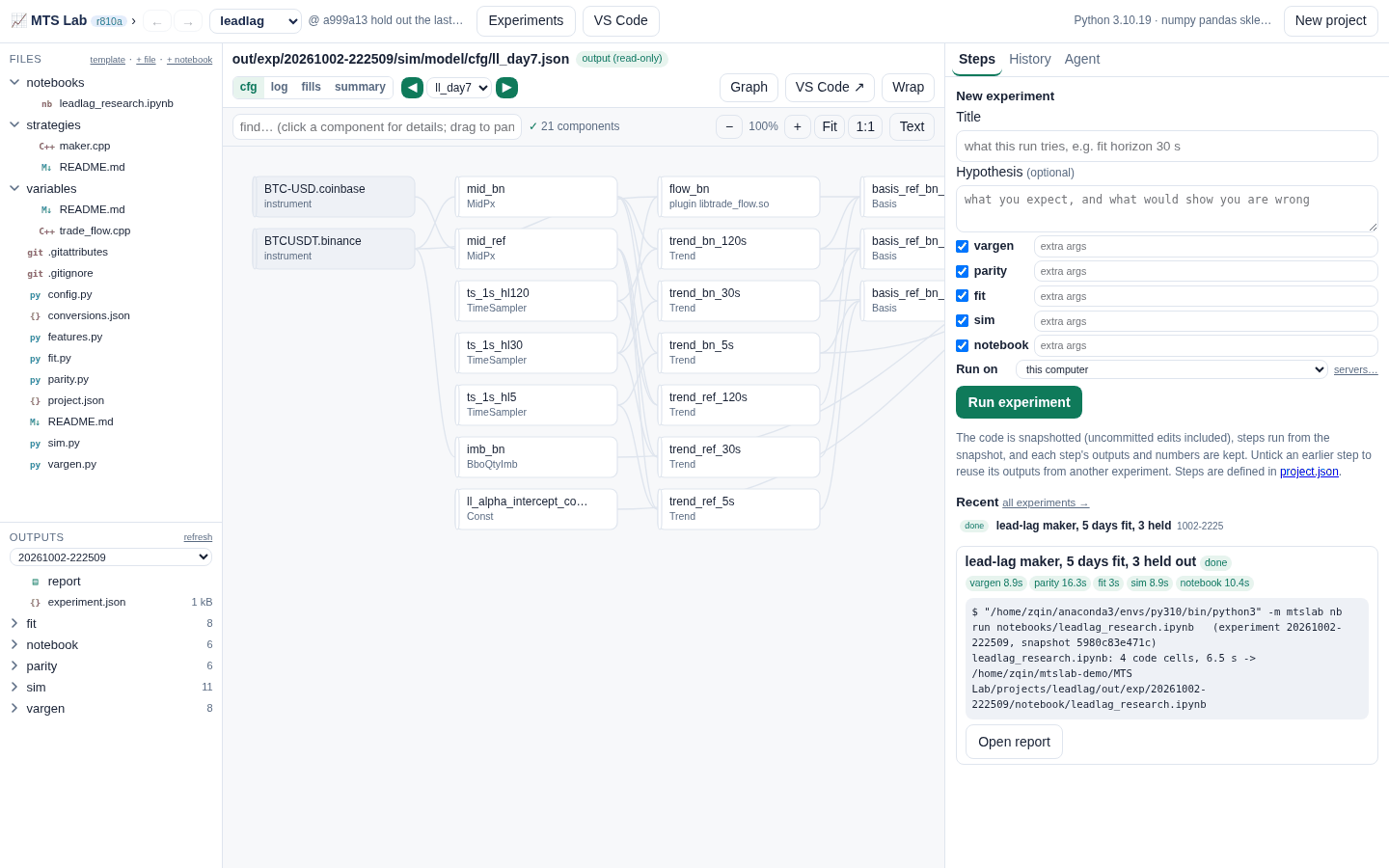Open trade_flow.cpp file icon
This screenshot has height=868, width=1389.
(x=46, y=231)
